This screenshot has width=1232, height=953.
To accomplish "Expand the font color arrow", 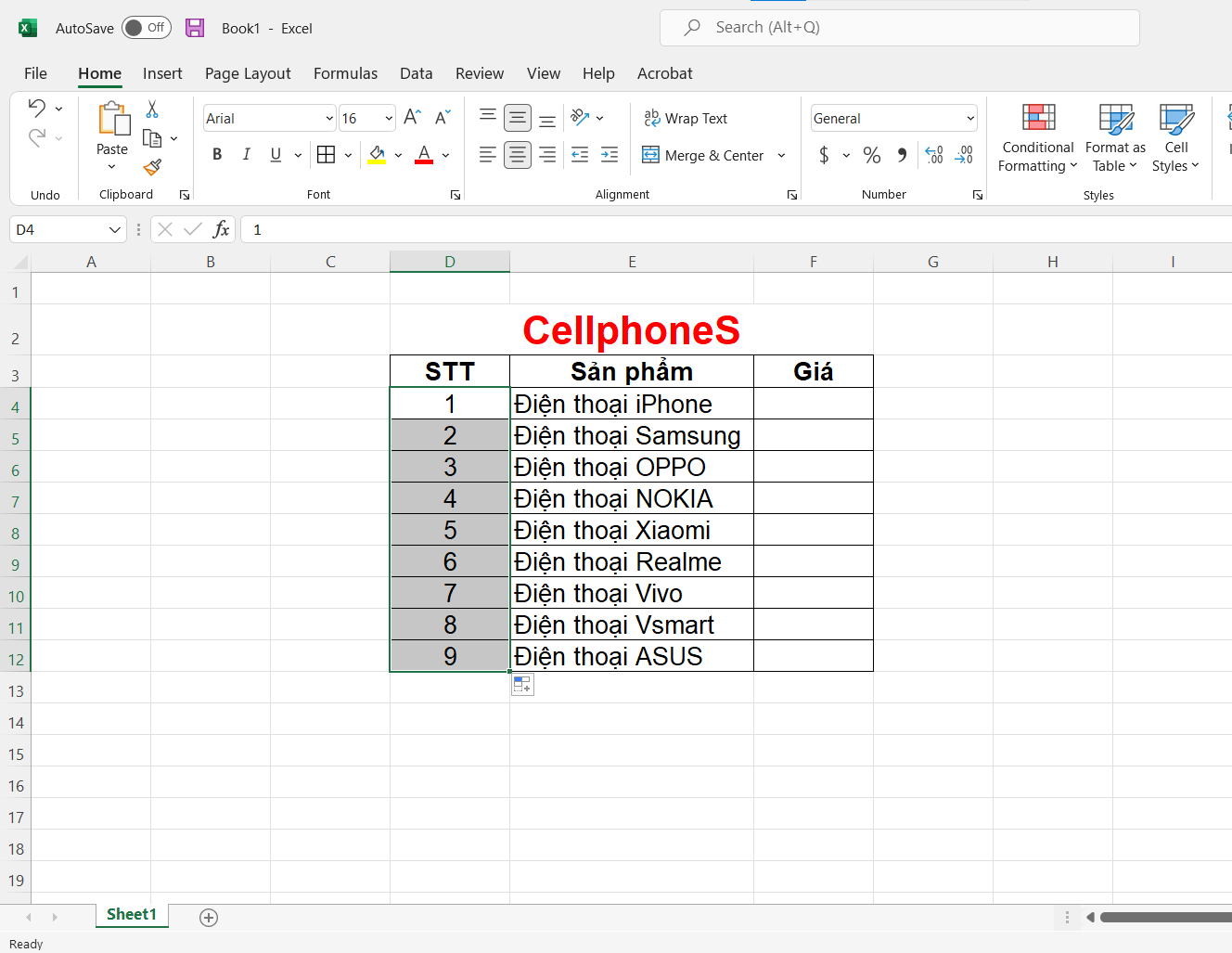I will pos(446,156).
